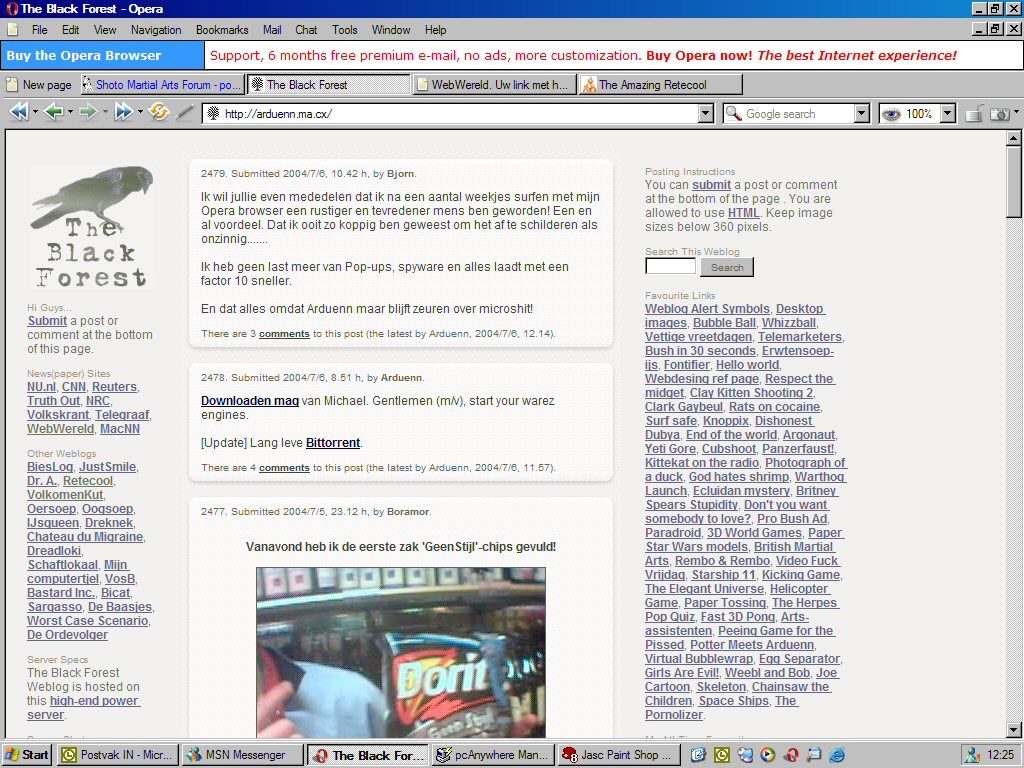Viewport: 1024px width, 768px height.
Task: Click the HTML link in Posting Instructions
Action: (743, 213)
